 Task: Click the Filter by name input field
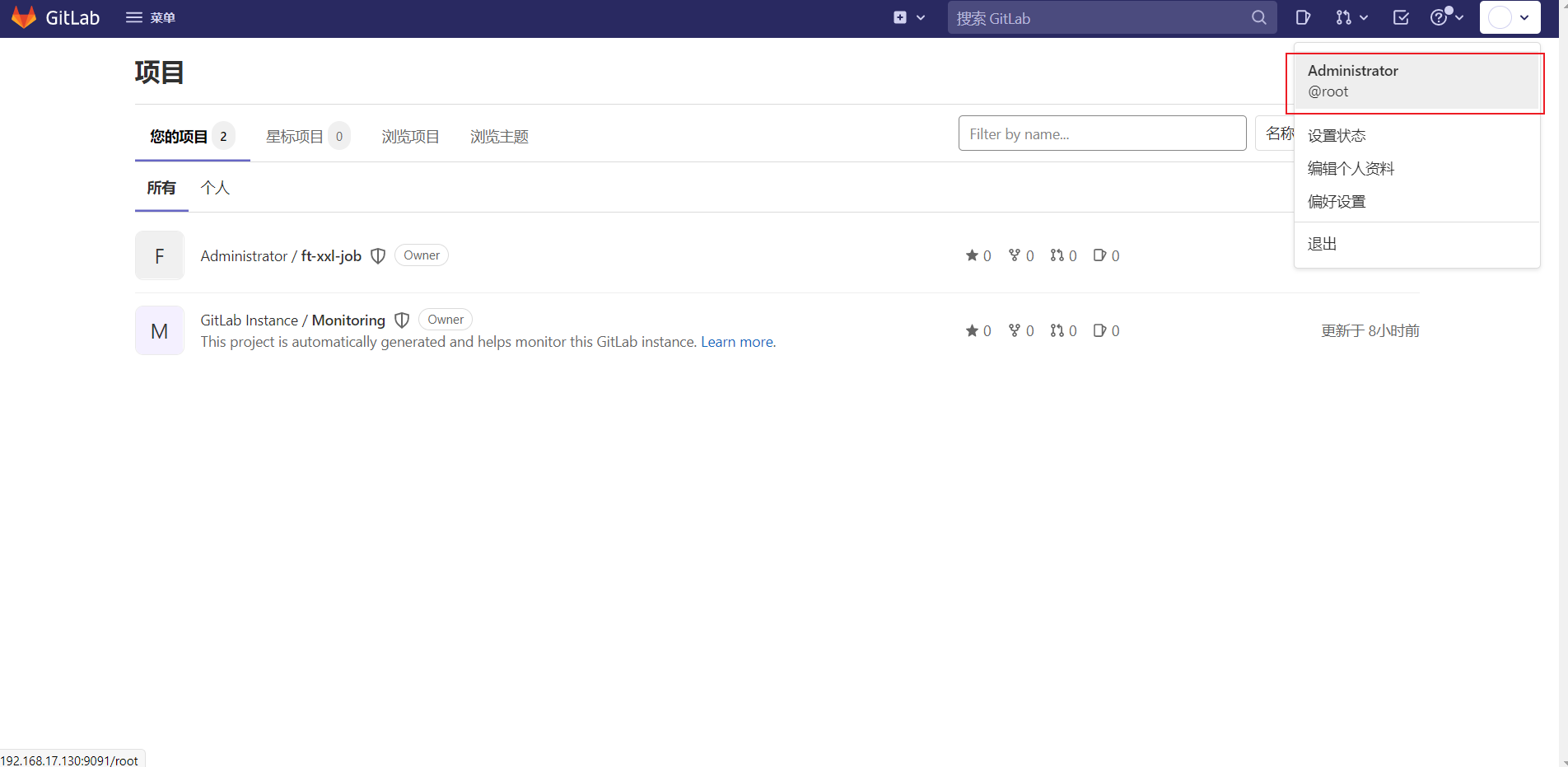click(x=1102, y=133)
